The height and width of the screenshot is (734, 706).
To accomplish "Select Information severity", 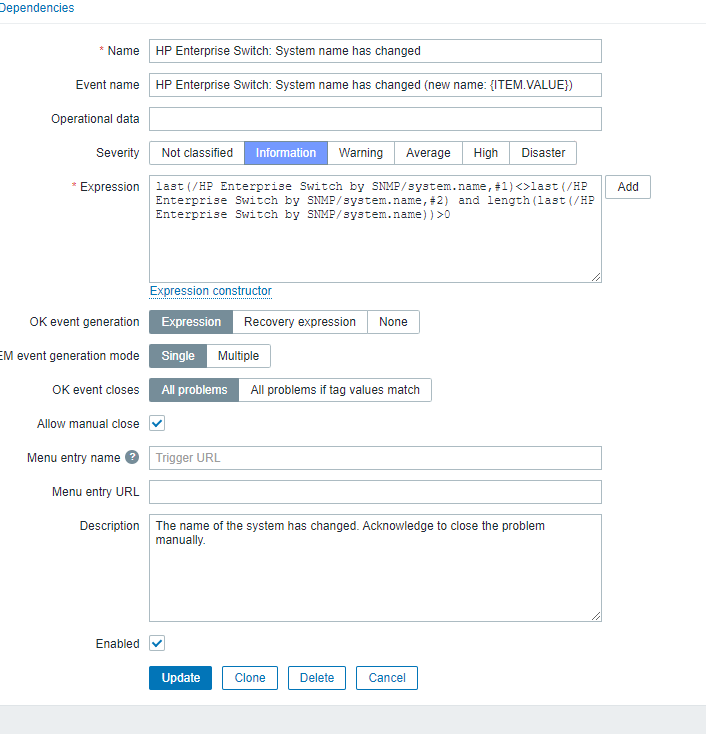I will click(286, 153).
